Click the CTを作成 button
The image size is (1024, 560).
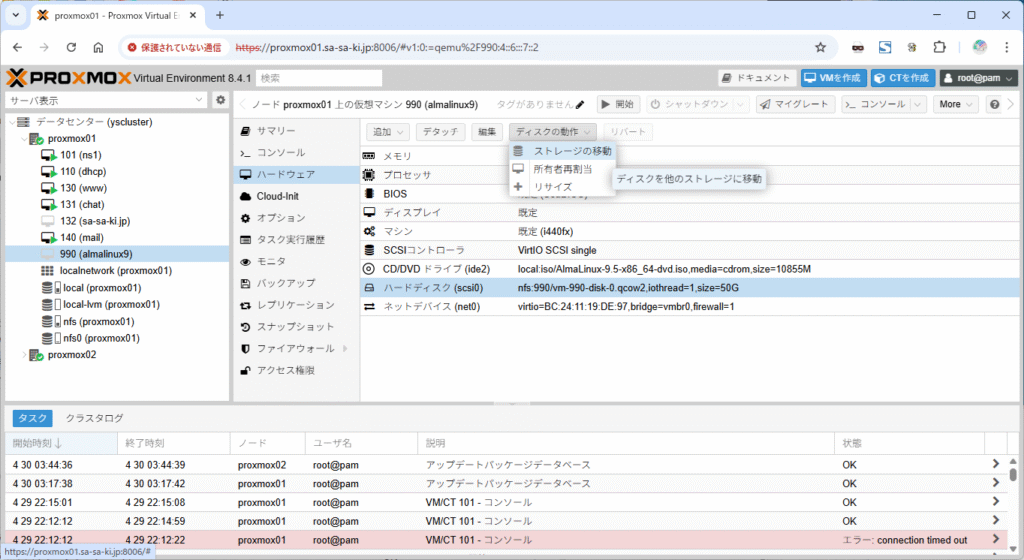click(x=903, y=78)
